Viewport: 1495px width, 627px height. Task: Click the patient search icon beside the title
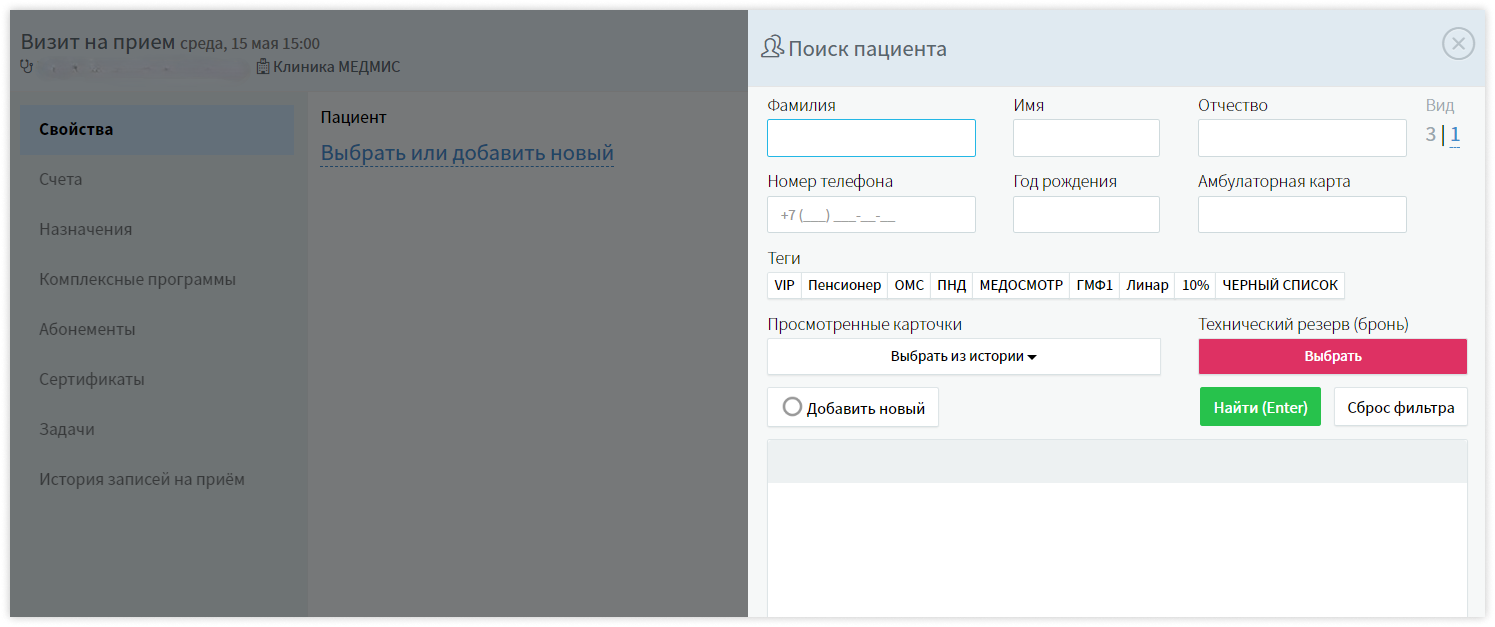(772, 47)
